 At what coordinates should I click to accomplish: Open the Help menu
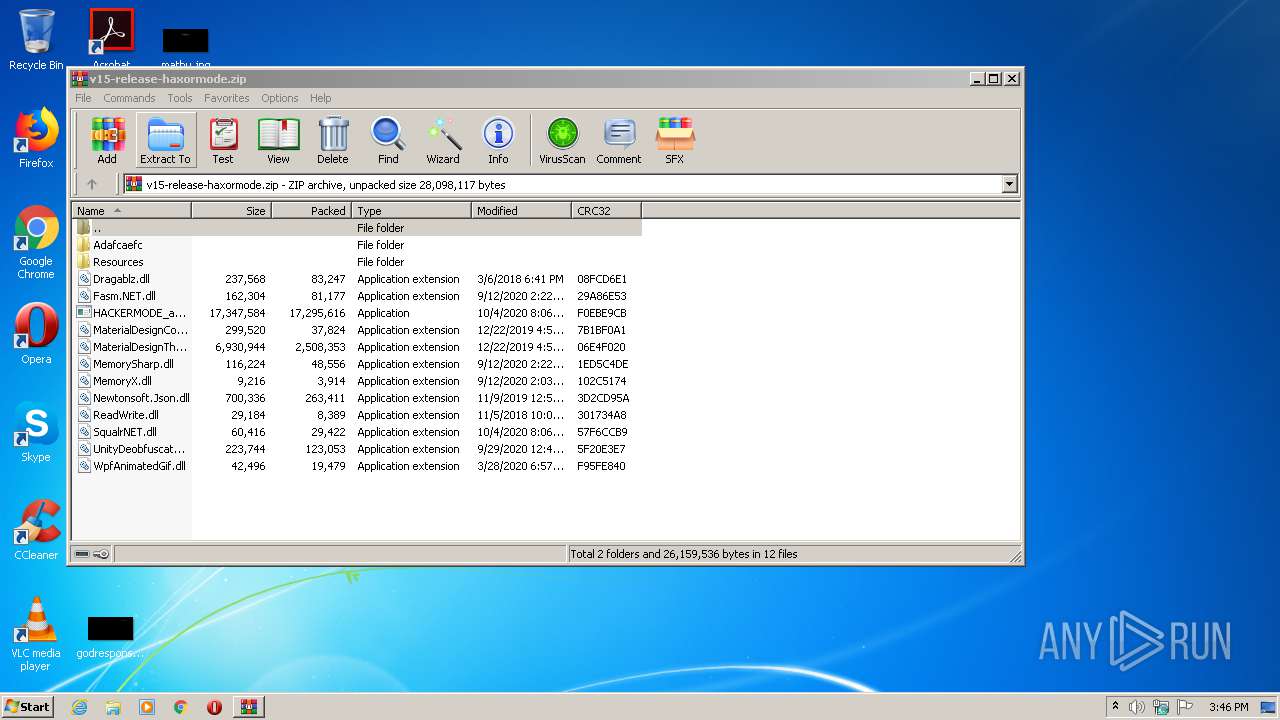coord(320,98)
